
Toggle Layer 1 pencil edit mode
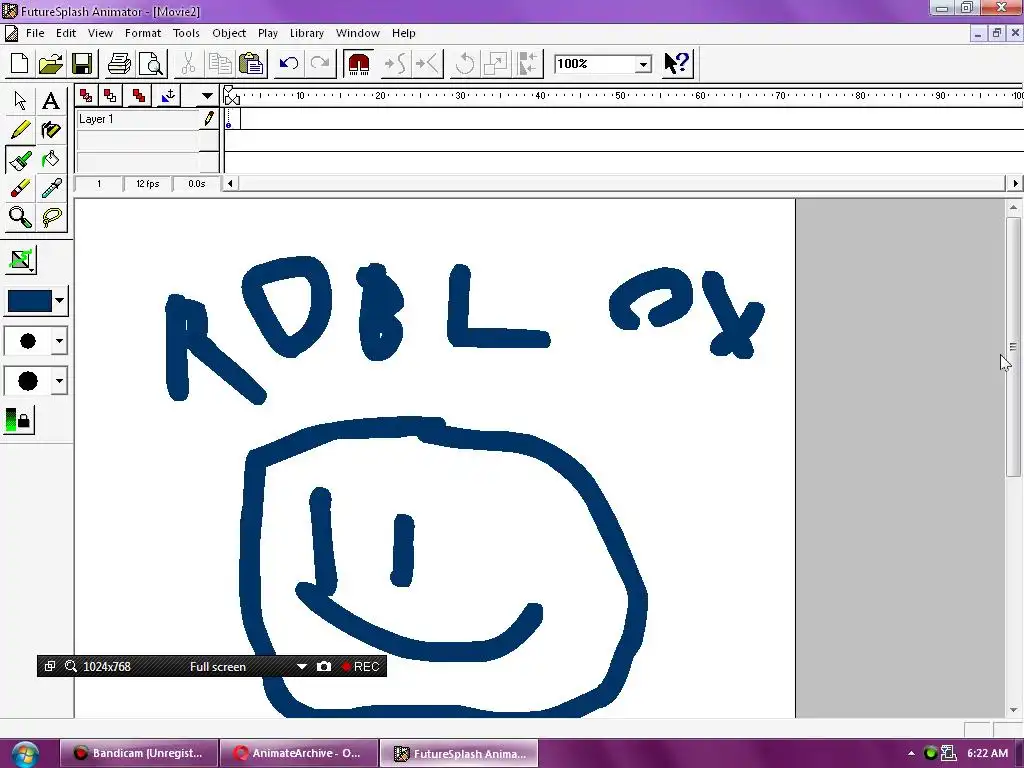pyautogui.click(x=209, y=119)
